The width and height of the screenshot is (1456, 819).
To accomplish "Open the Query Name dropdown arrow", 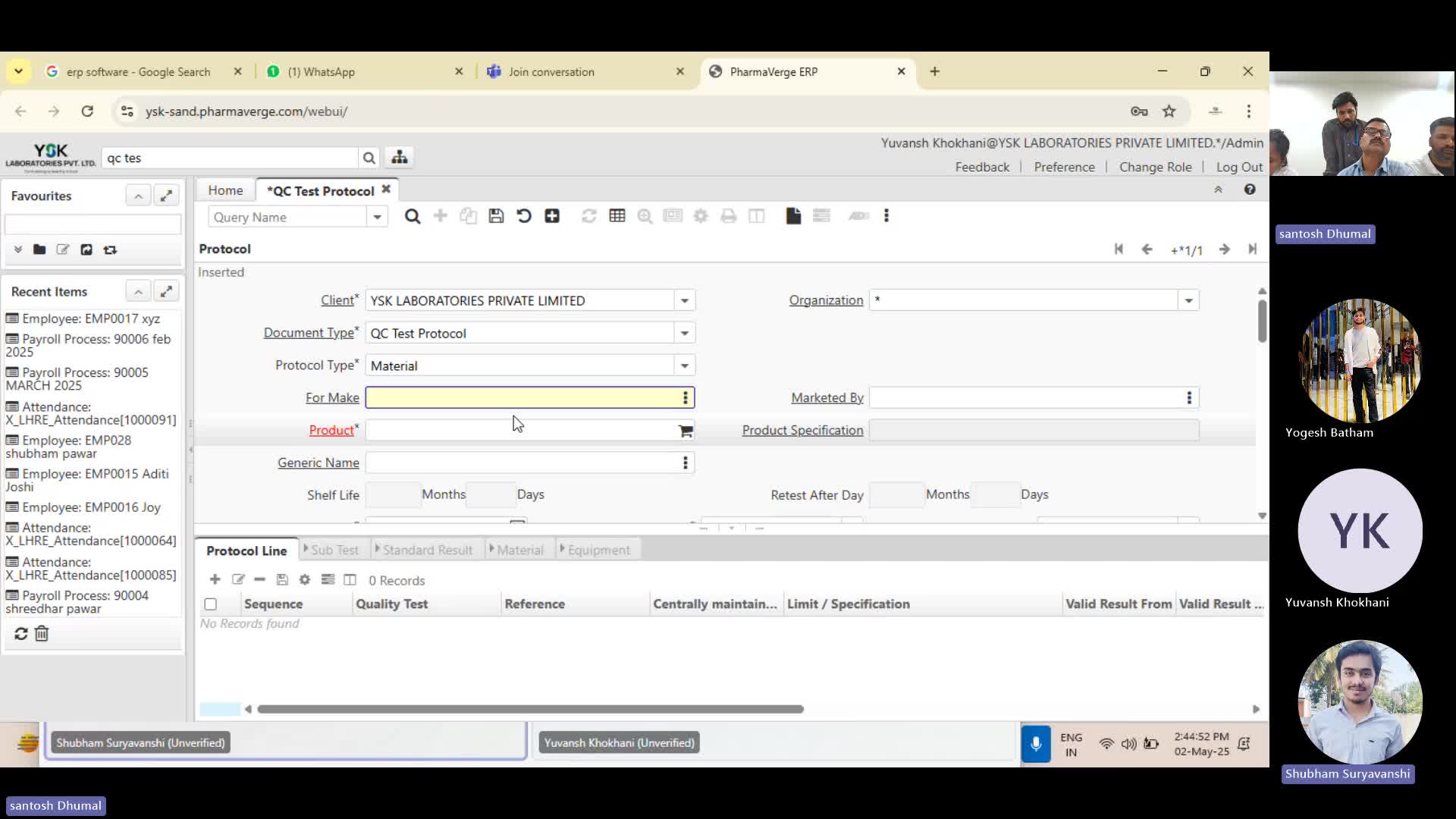I will click(377, 217).
